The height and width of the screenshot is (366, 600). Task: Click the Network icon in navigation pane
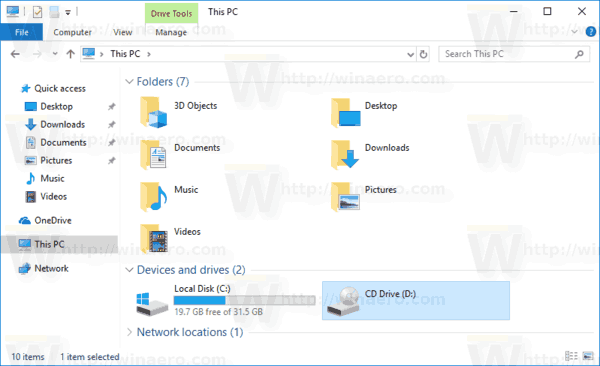pyautogui.click(x=25, y=268)
